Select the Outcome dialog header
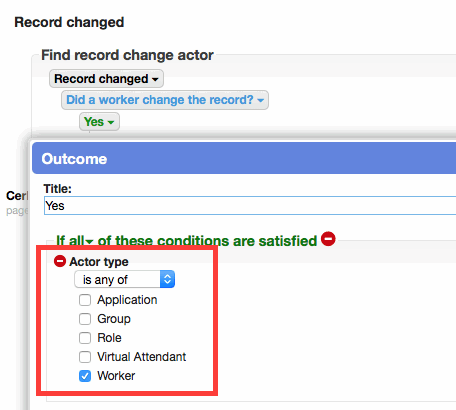This screenshot has width=456, height=410. pyautogui.click(x=244, y=158)
